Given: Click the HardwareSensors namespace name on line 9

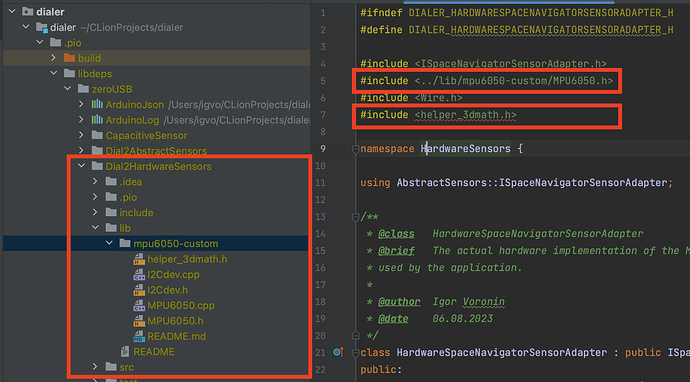Looking at the screenshot, I should pos(466,149).
